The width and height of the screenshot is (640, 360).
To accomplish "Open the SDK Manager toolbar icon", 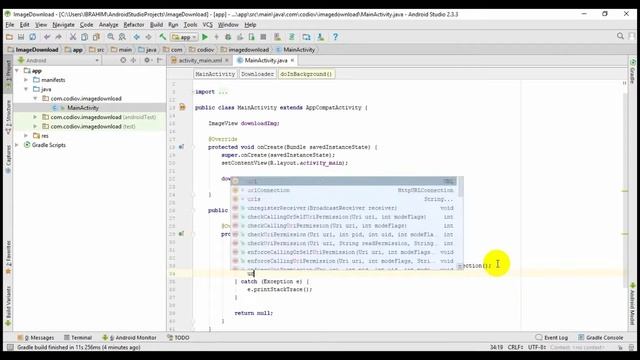I will click(320, 37).
